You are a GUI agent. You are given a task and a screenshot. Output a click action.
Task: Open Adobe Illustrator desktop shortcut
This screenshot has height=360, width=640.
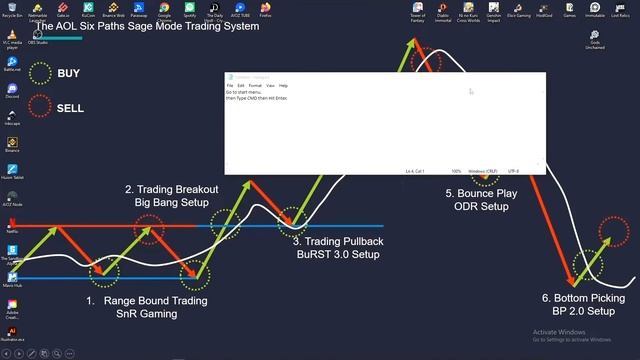coord(12,333)
